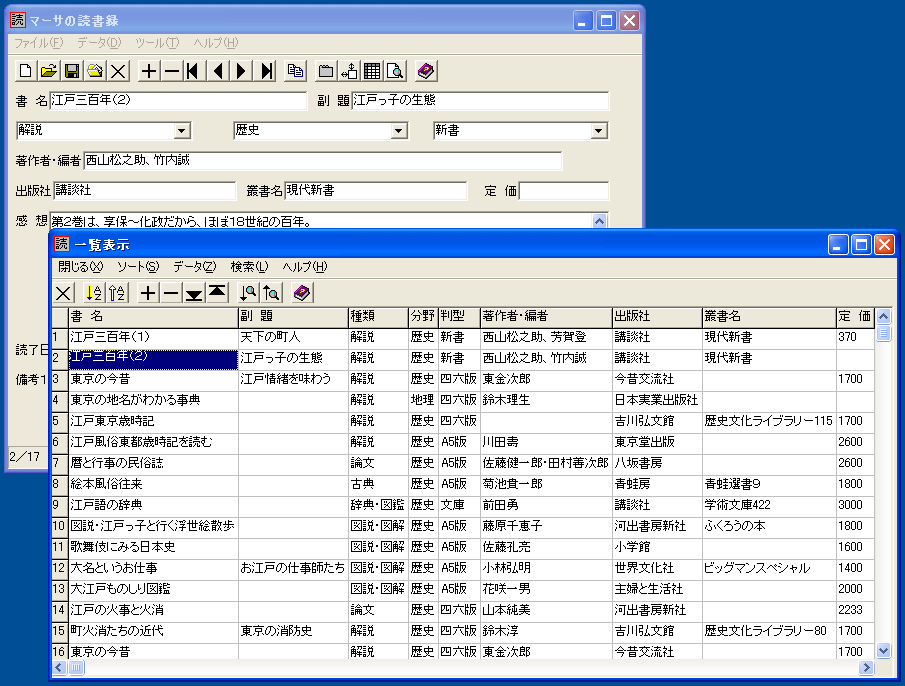Go to the previous record
The width and height of the screenshot is (905, 686).
pos(218,71)
